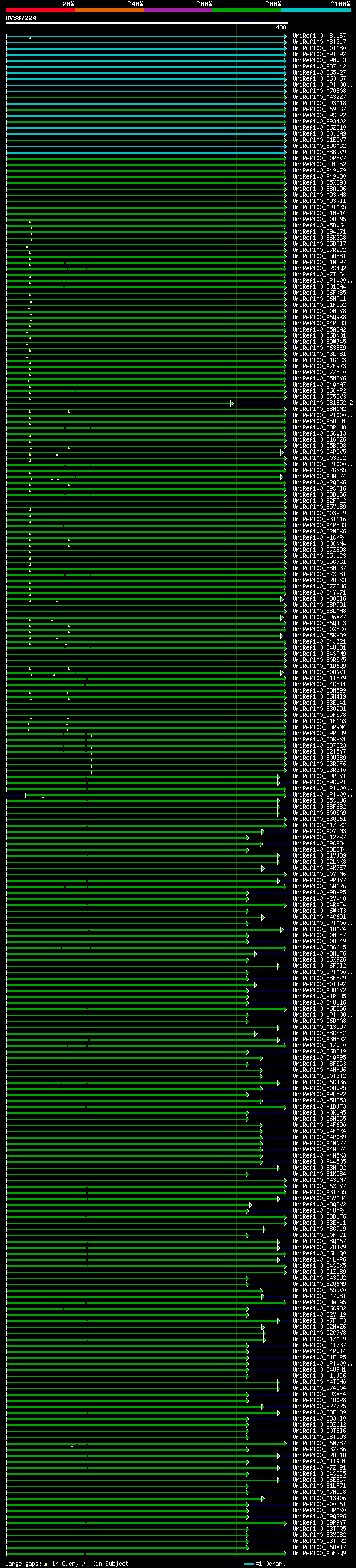
Task: Select hit UniRef100_C6HRL1
Action: pos(319,299)
